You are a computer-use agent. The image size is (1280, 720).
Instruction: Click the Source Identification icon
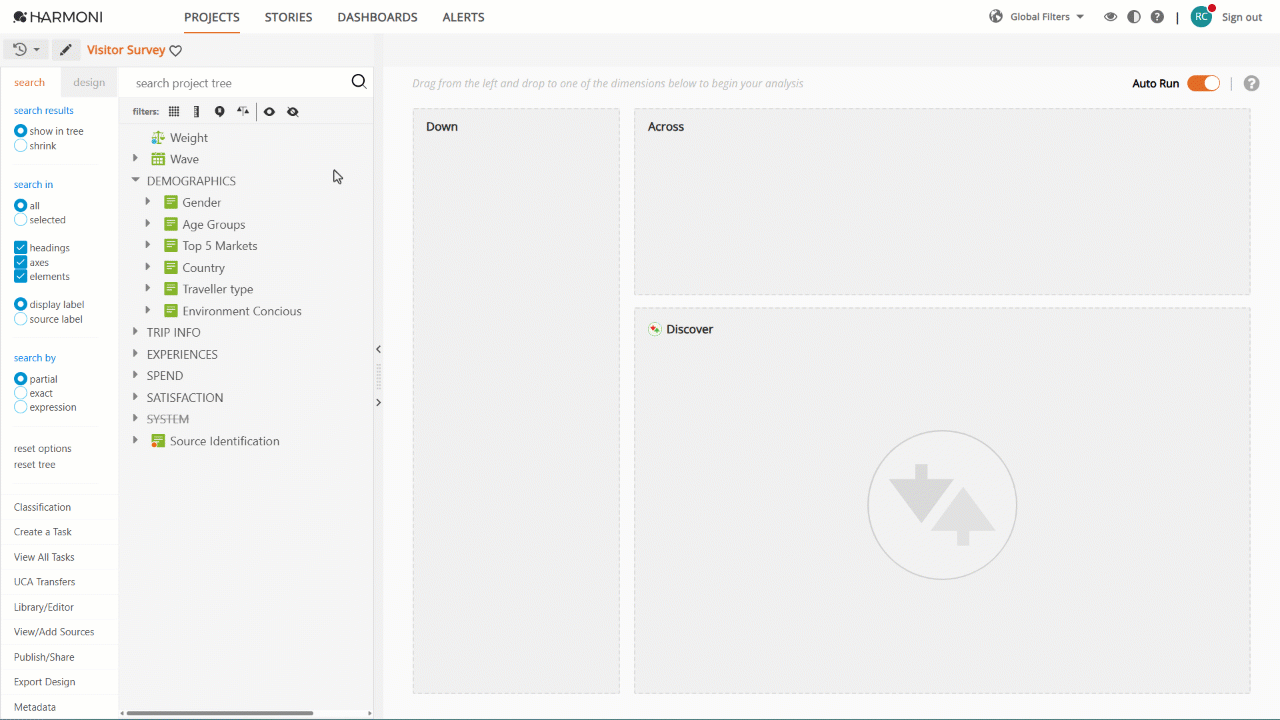158,441
